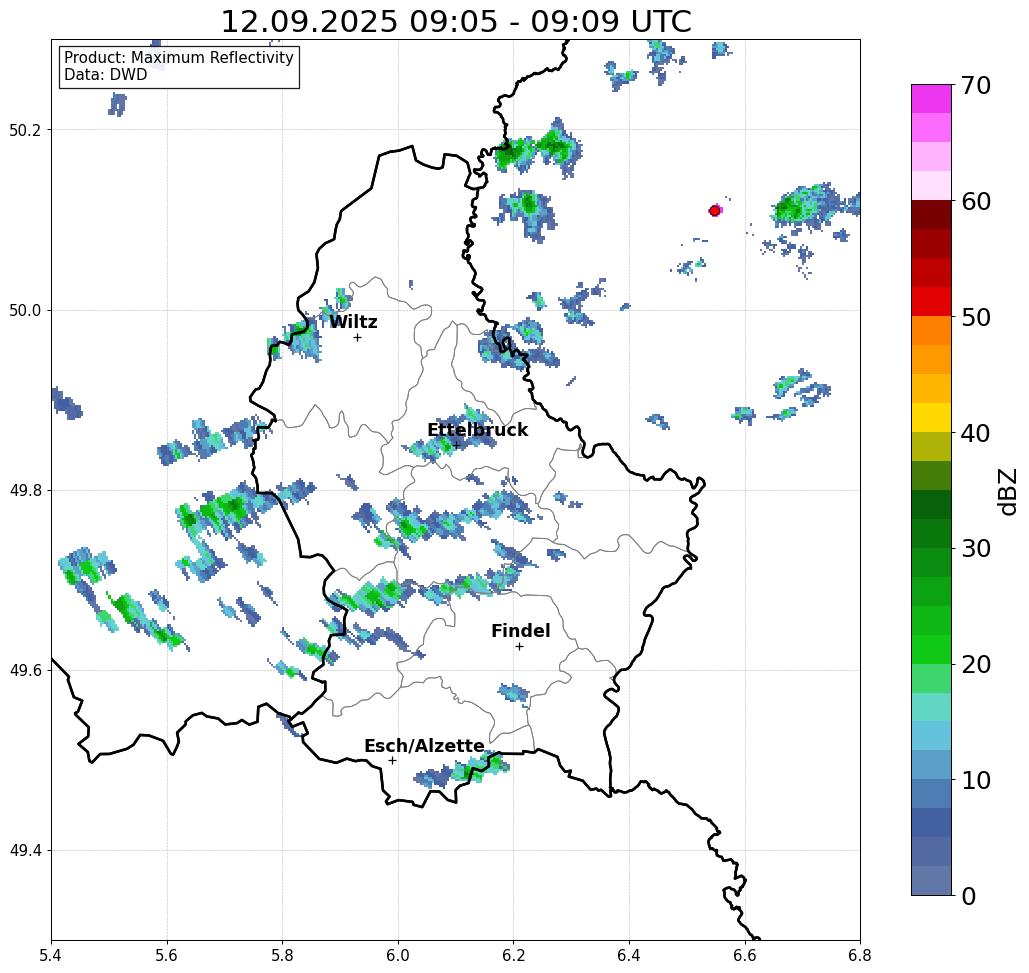This screenshot has height=973, width=1029.
Task: Click the 50 value on the colorbar
Action: pyautogui.click(x=975, y=317)
